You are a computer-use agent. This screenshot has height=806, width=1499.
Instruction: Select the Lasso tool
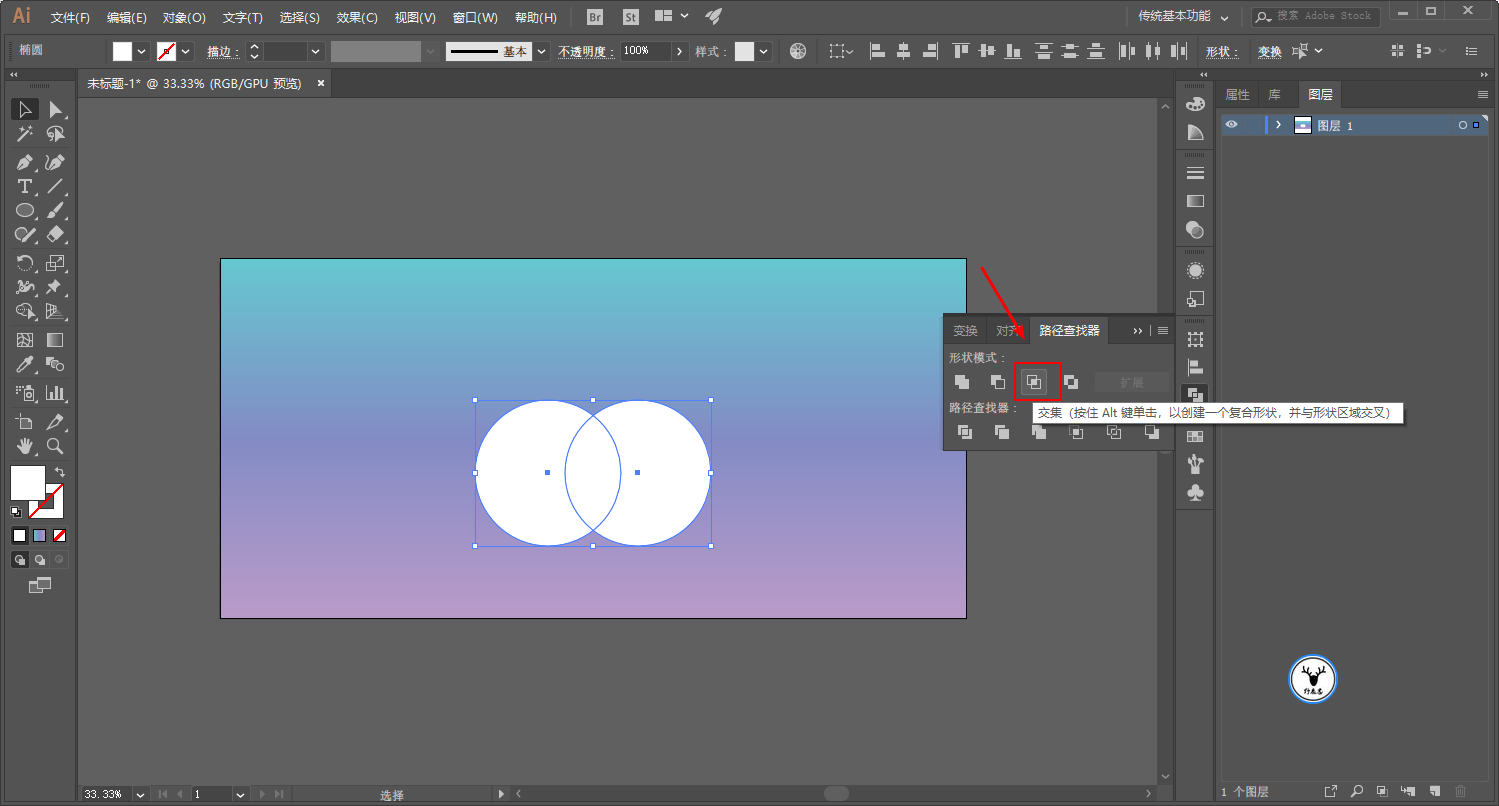point(56,134)
